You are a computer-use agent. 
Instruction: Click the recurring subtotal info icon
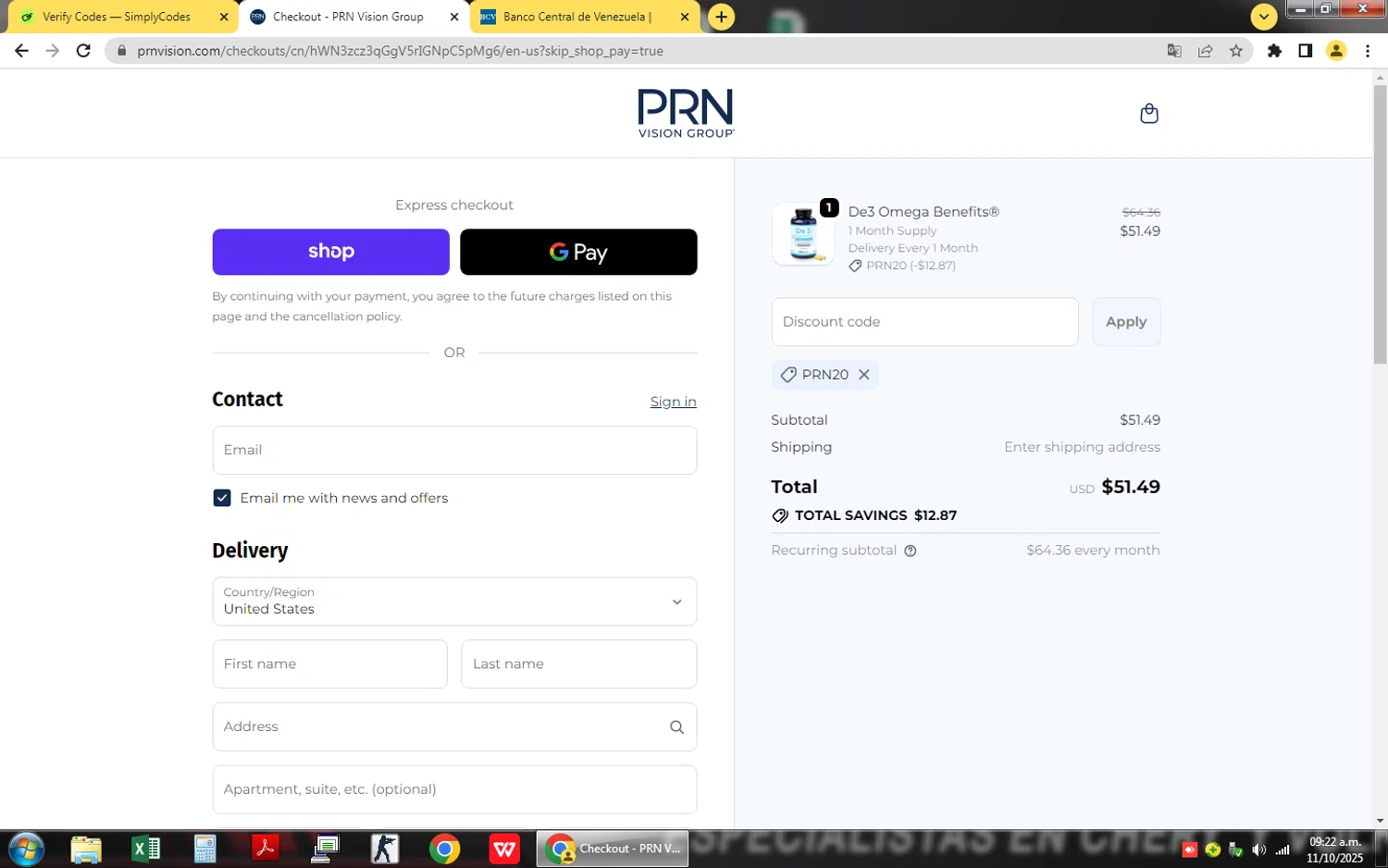[911, 551]
